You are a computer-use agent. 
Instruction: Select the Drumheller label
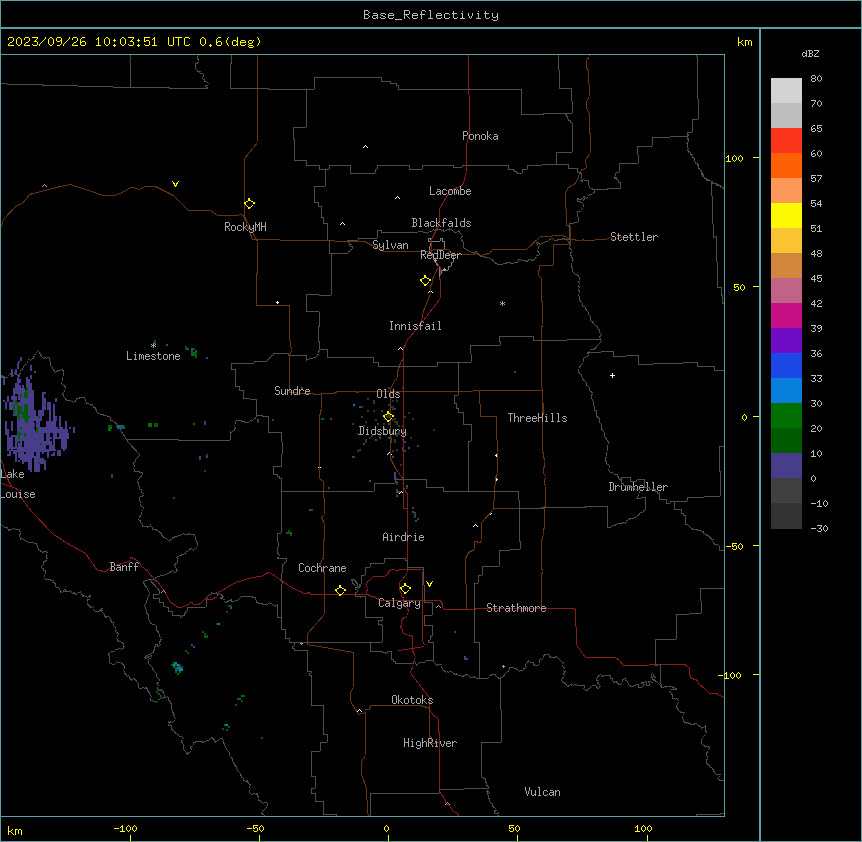pos(638,487)
